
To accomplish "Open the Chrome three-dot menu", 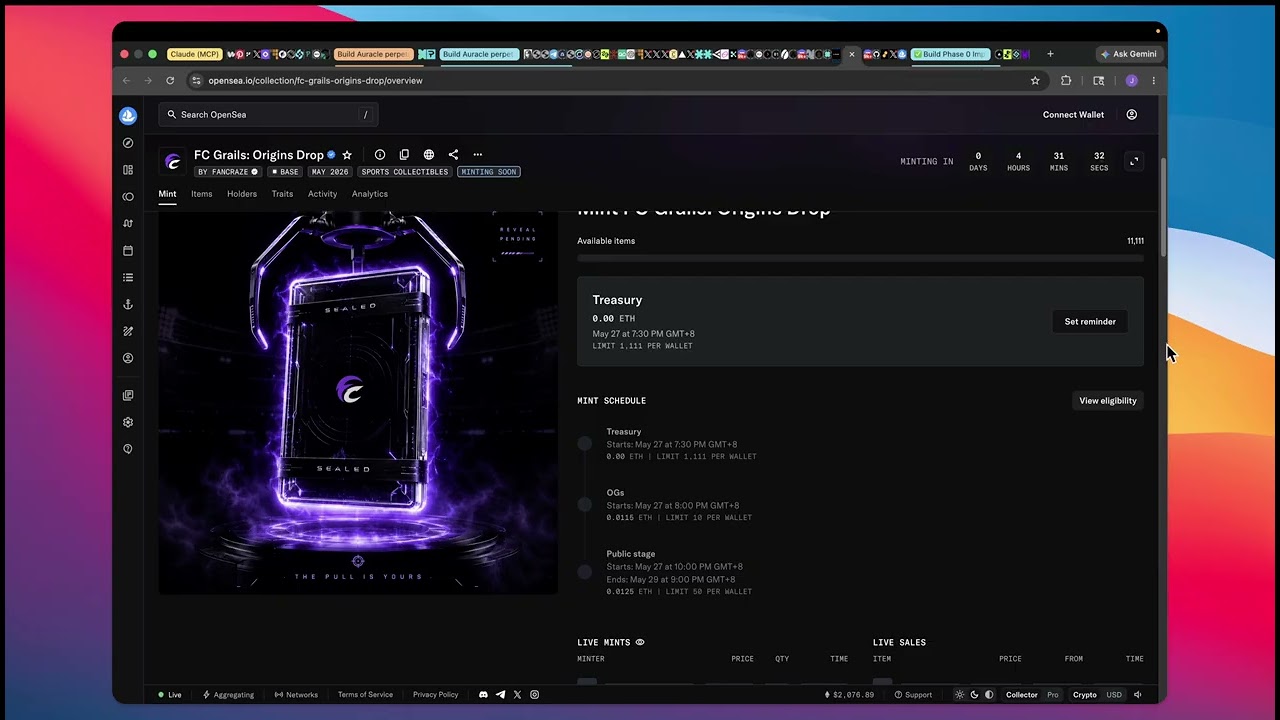I will coord(1153,81).
